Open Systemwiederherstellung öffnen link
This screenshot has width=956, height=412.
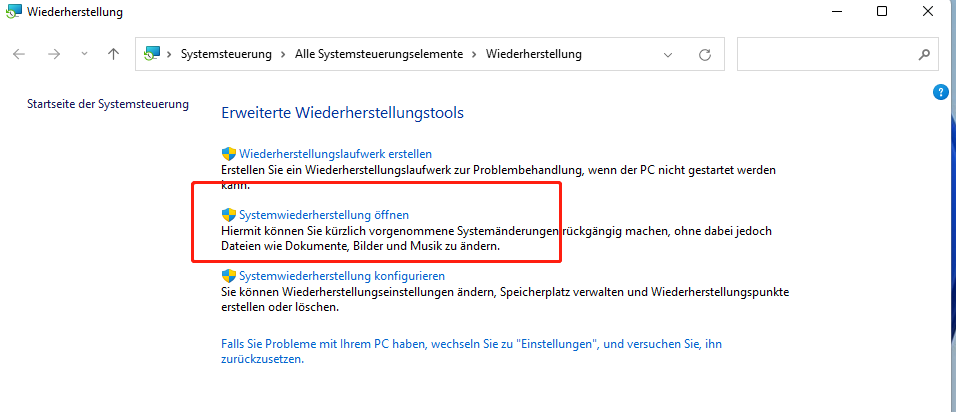324,215
